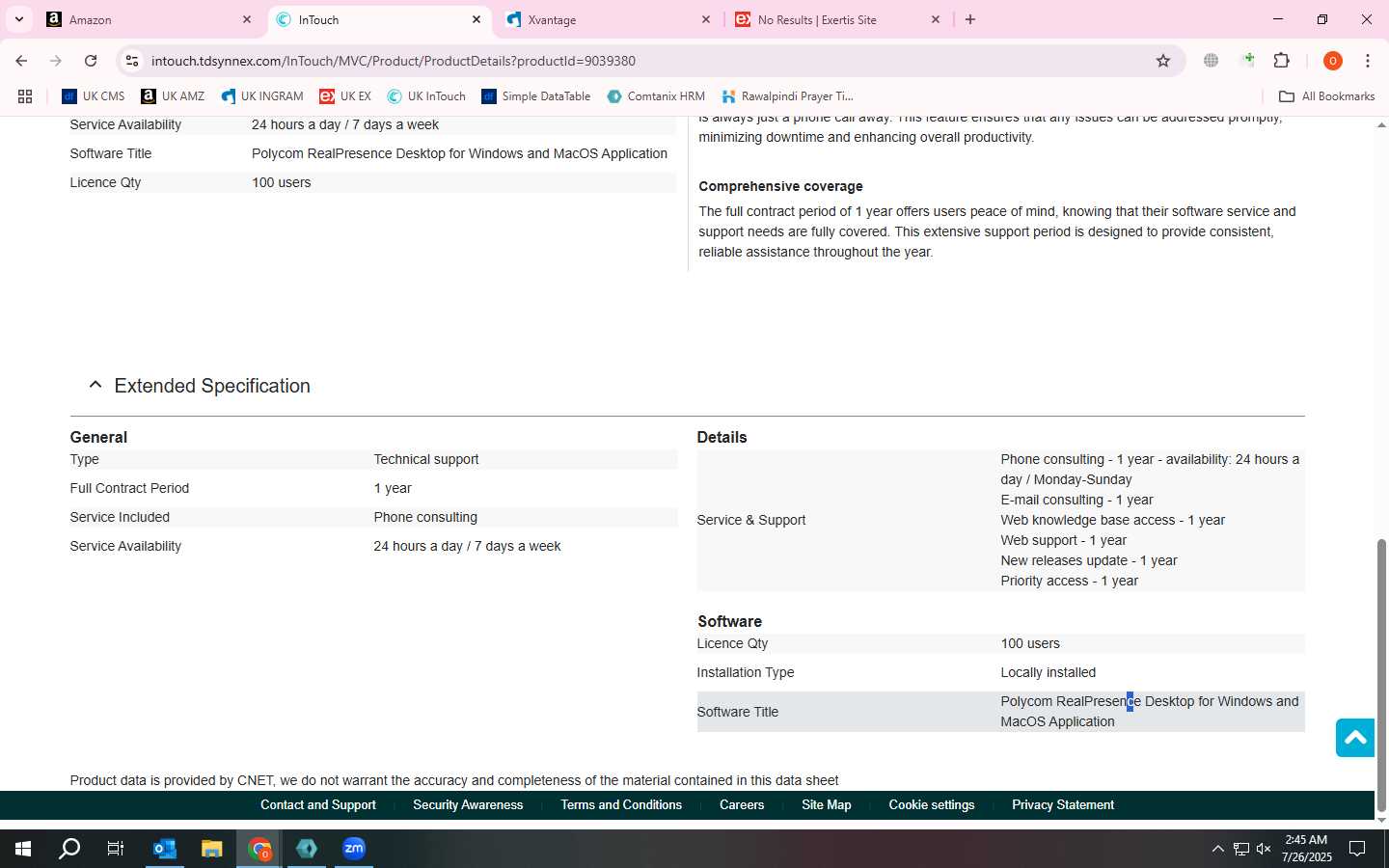Close the No Results Exertis tab

(x=936, y=19)
